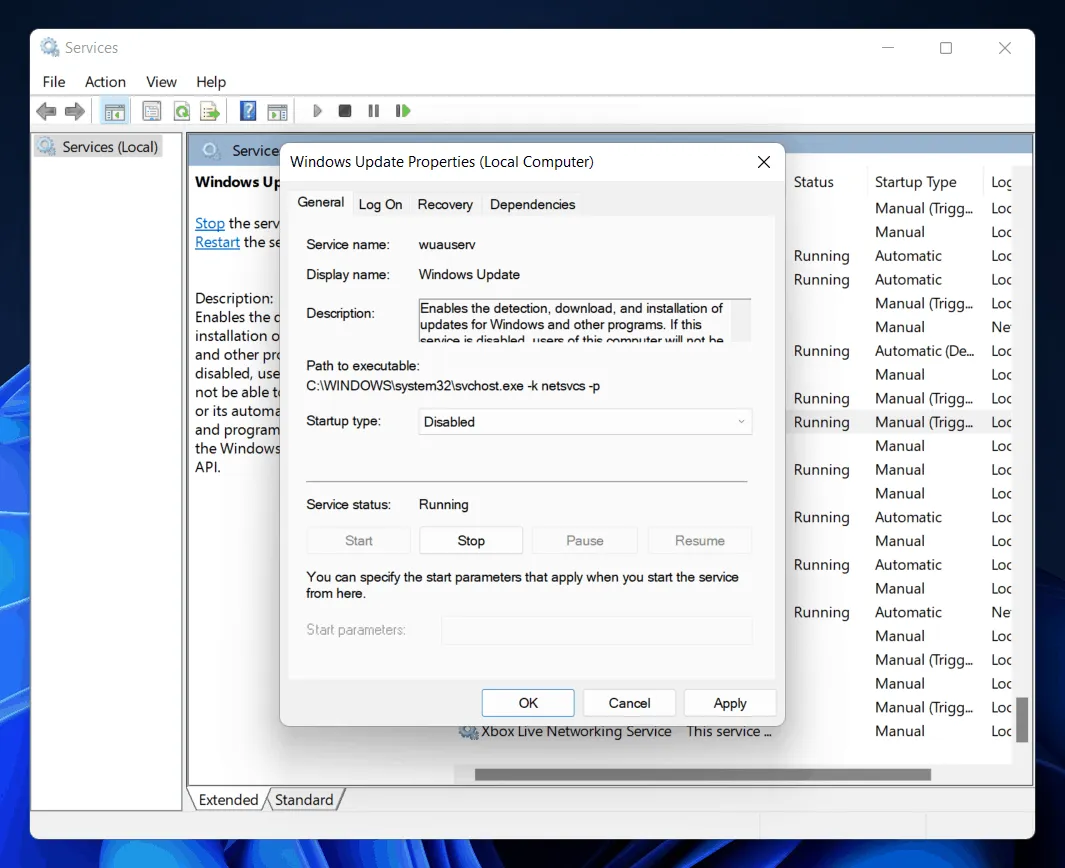
Task: Click the Description text box in dialog
Action: (585, 320)
